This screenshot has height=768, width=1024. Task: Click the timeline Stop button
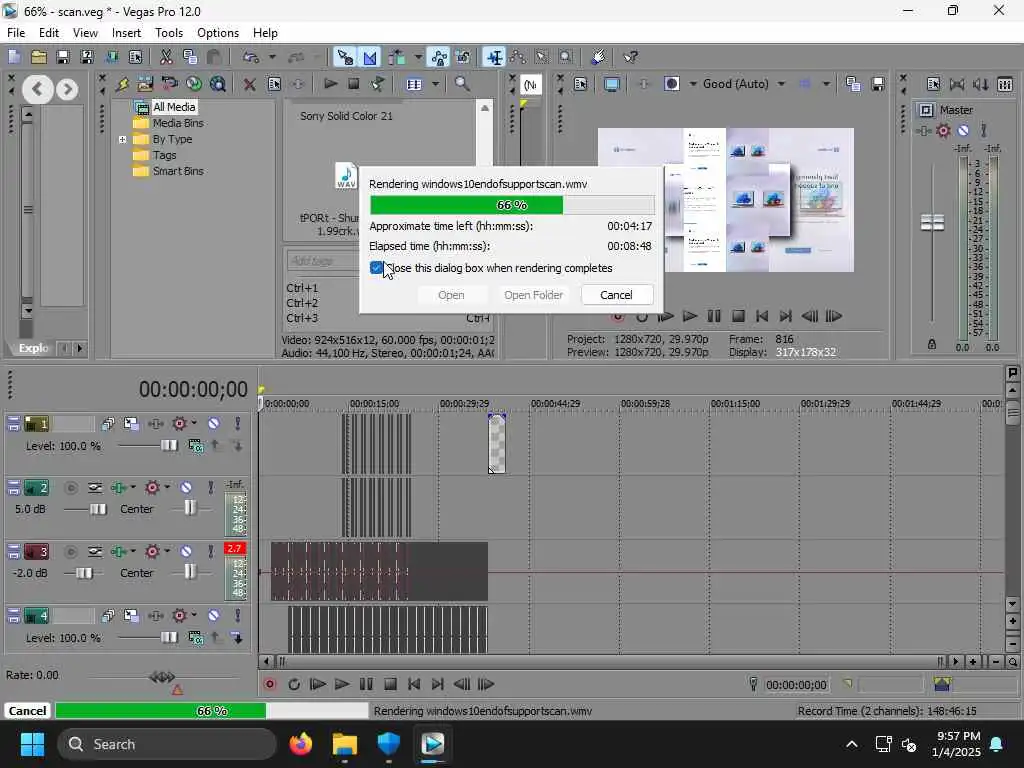click(391, 684)
